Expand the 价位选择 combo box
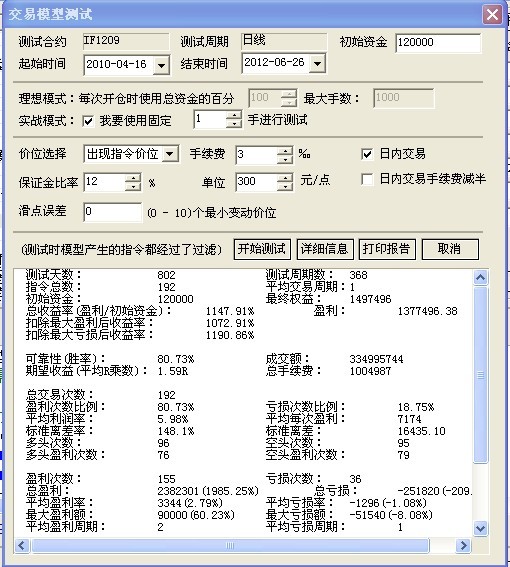The image size is (510, 567). click(170, 154)
